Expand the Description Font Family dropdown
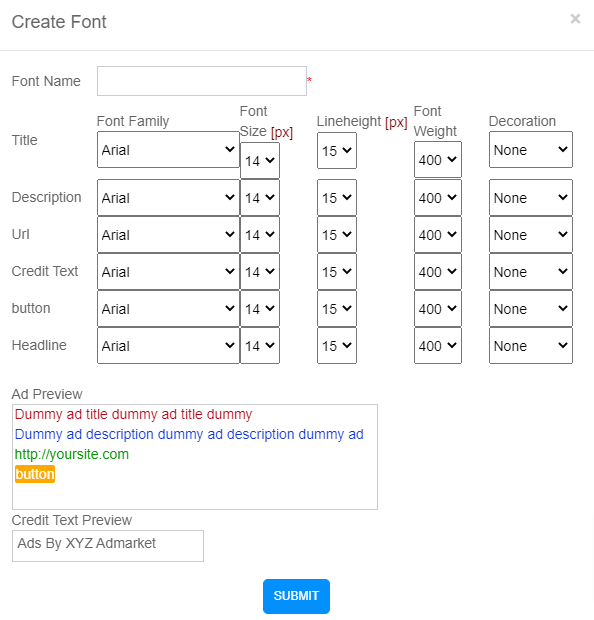 point(168,198)
